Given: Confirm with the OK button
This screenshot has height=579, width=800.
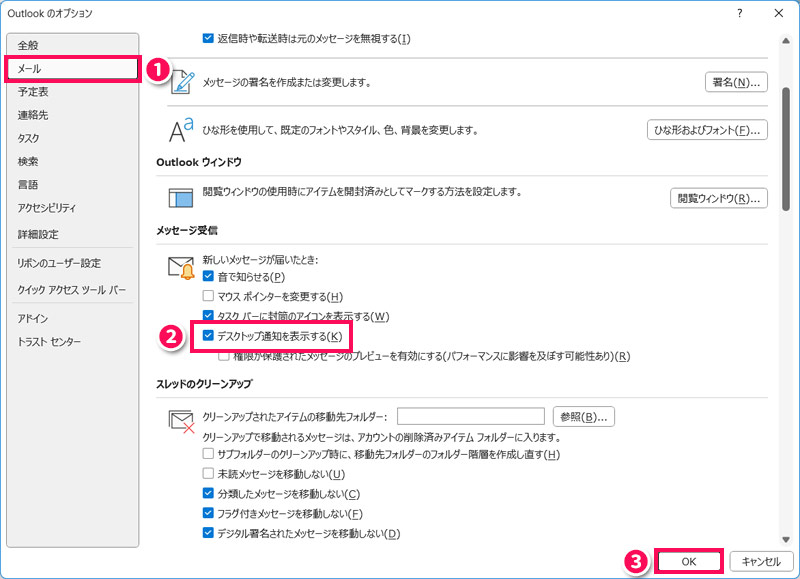Looking at the screenshot, I should point(689,562).
